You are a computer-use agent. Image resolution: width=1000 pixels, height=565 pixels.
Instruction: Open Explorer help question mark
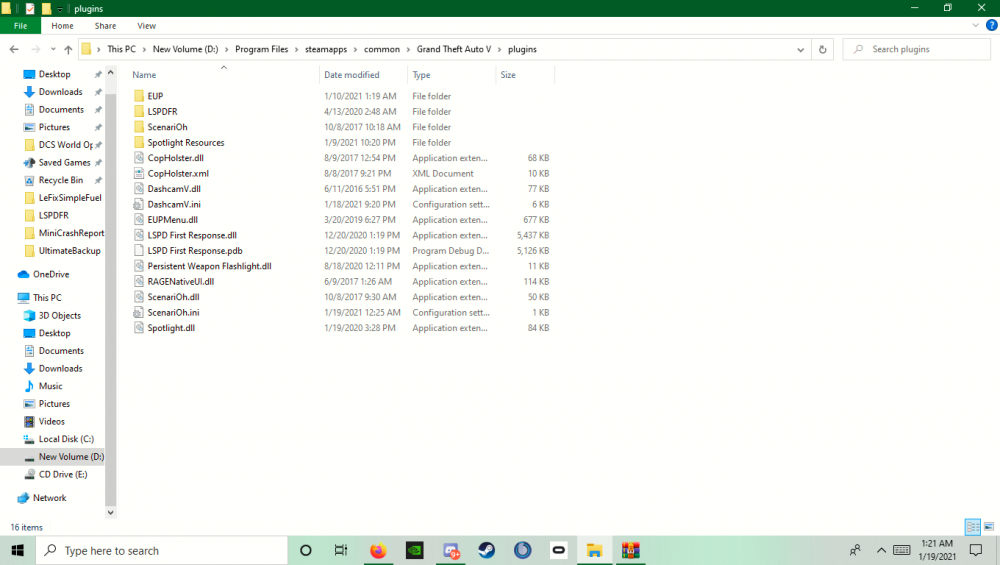point(991,26)
